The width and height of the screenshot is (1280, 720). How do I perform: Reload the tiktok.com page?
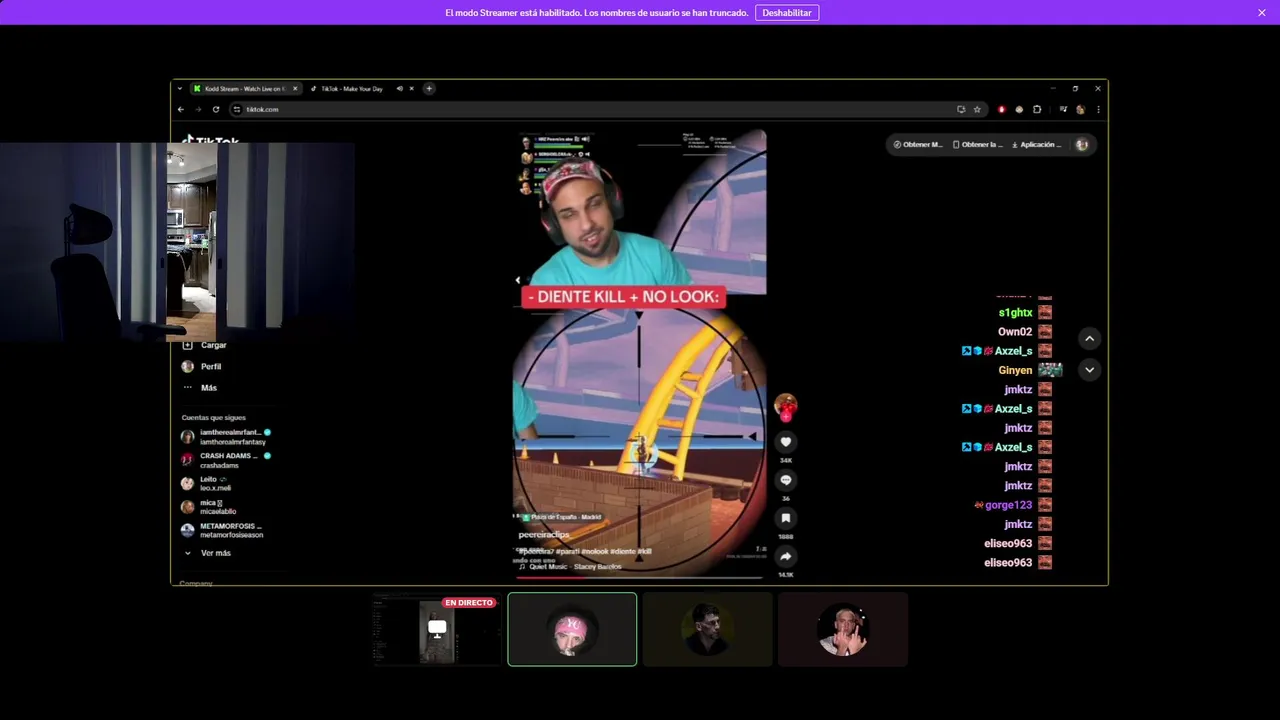coord(216,109)
